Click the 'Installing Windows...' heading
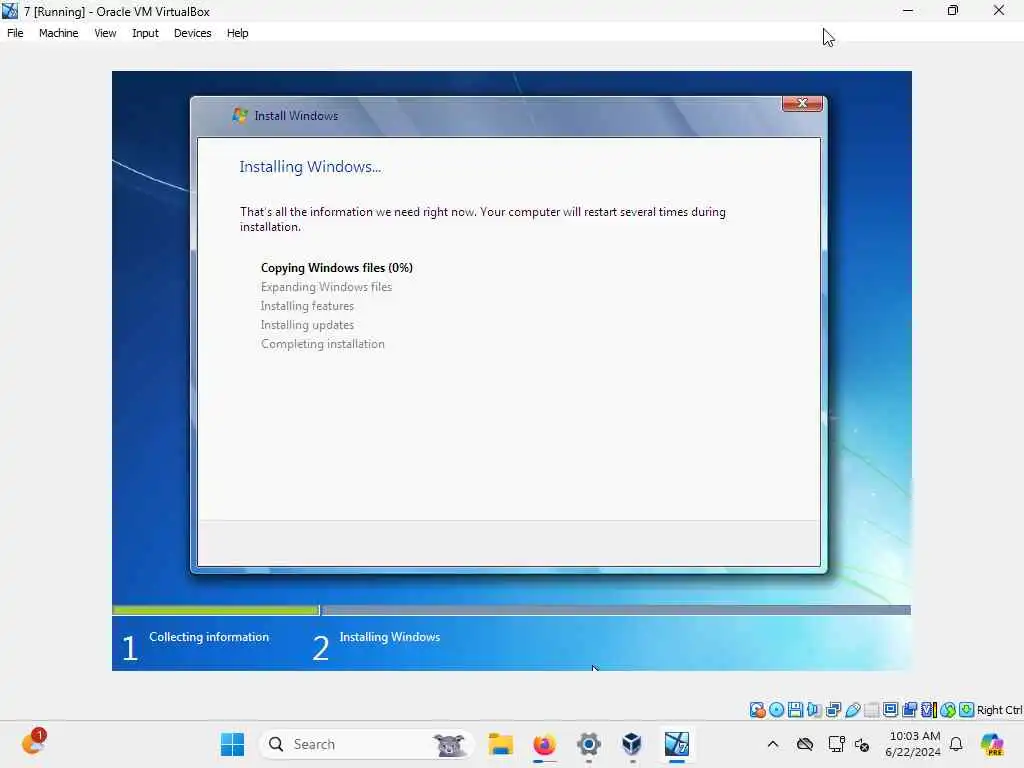1024x768 pixels. tap(310, 167)
